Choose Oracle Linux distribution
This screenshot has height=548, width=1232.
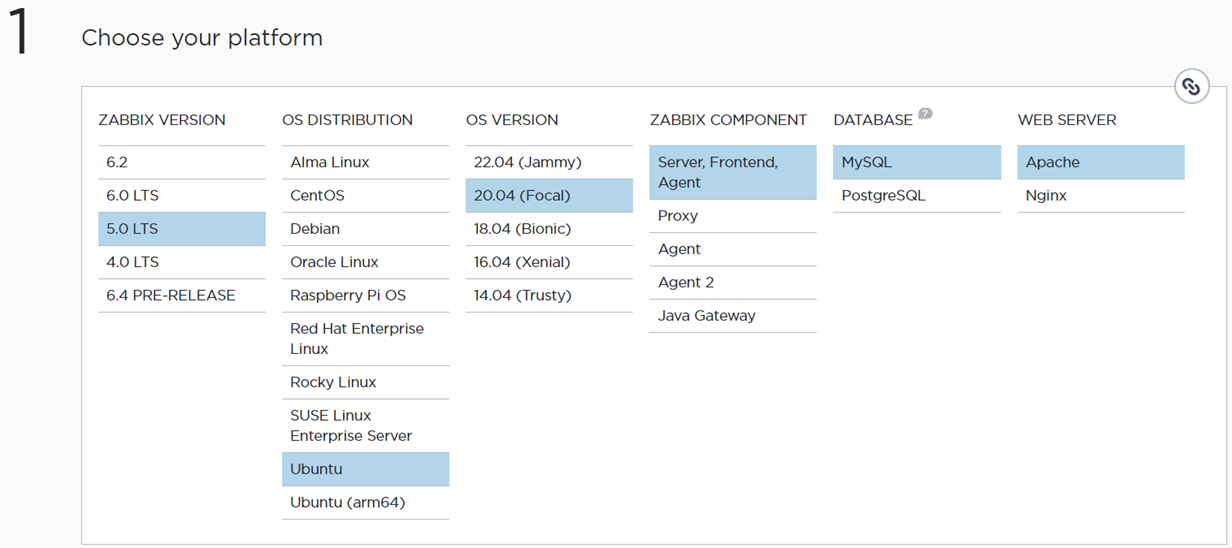pyautogui.click(x=366, y=262)
